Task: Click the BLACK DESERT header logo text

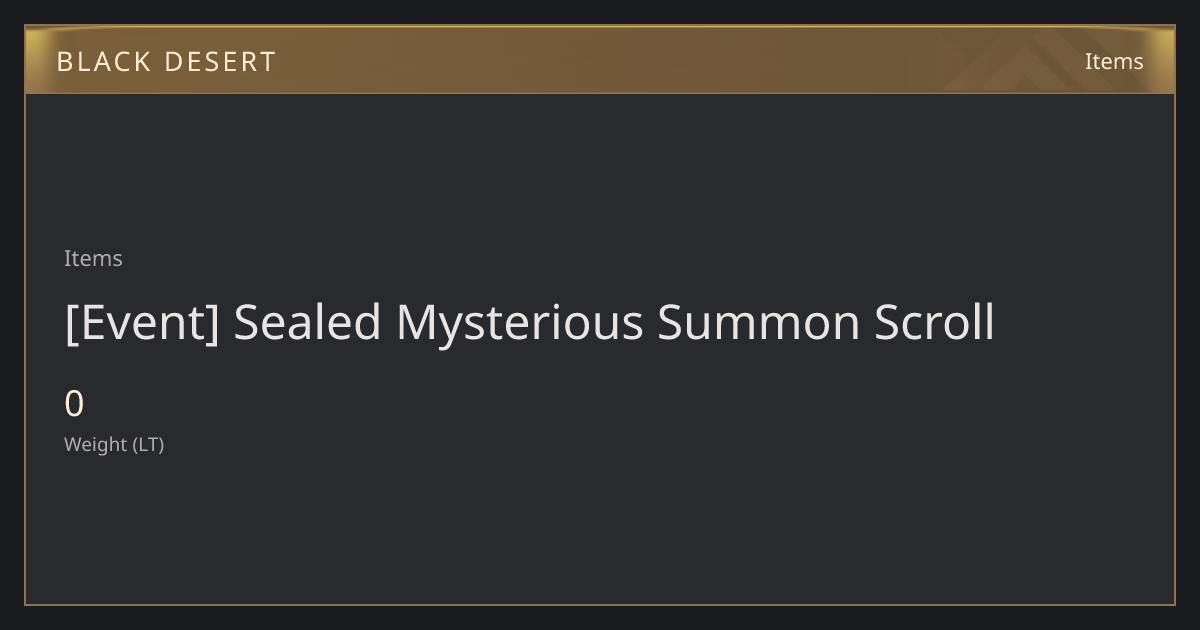Action: [x=166, y=61]
